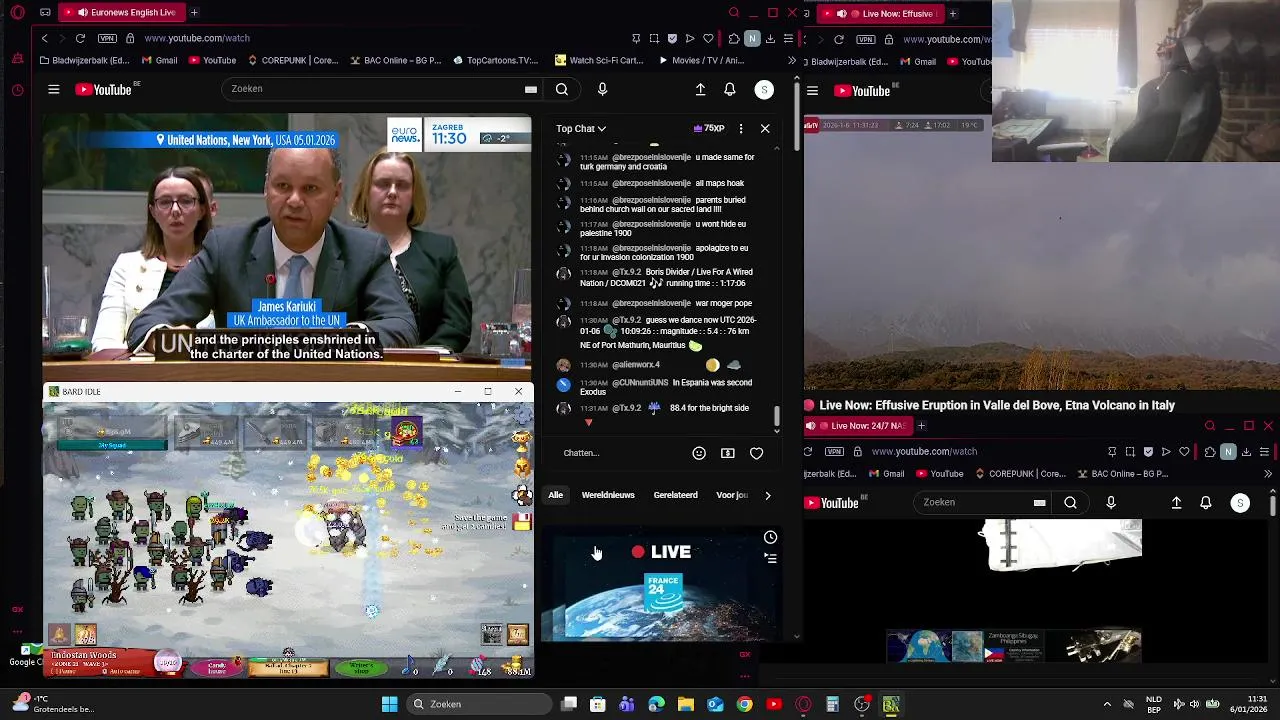Image resolution: width=1280 pixels, height=720 pixels.
Task: Click 75XP badge in chat header
Action: [708, 128]
